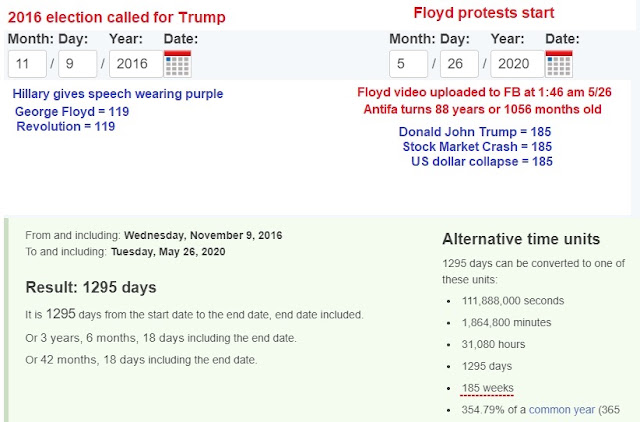Open the end date calendar picker icon
The image size is (640, 422).
pos(559,64)
